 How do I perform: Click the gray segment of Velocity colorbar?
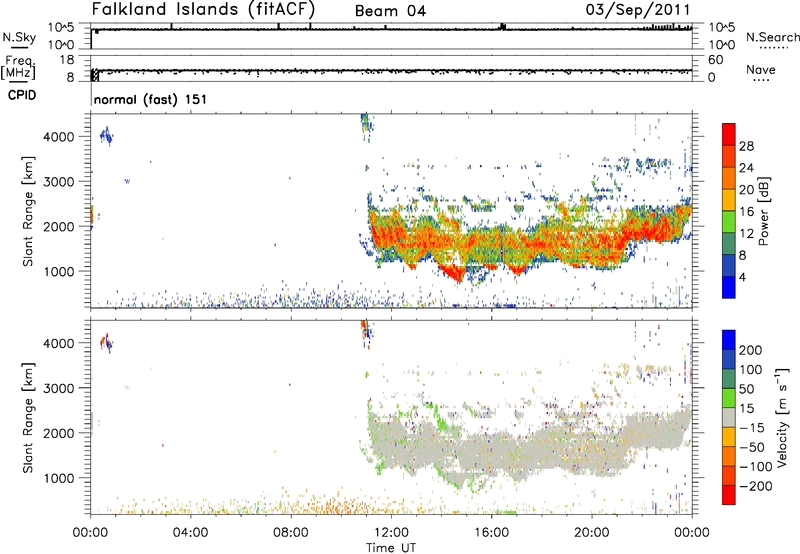click(x=729, y=418)
